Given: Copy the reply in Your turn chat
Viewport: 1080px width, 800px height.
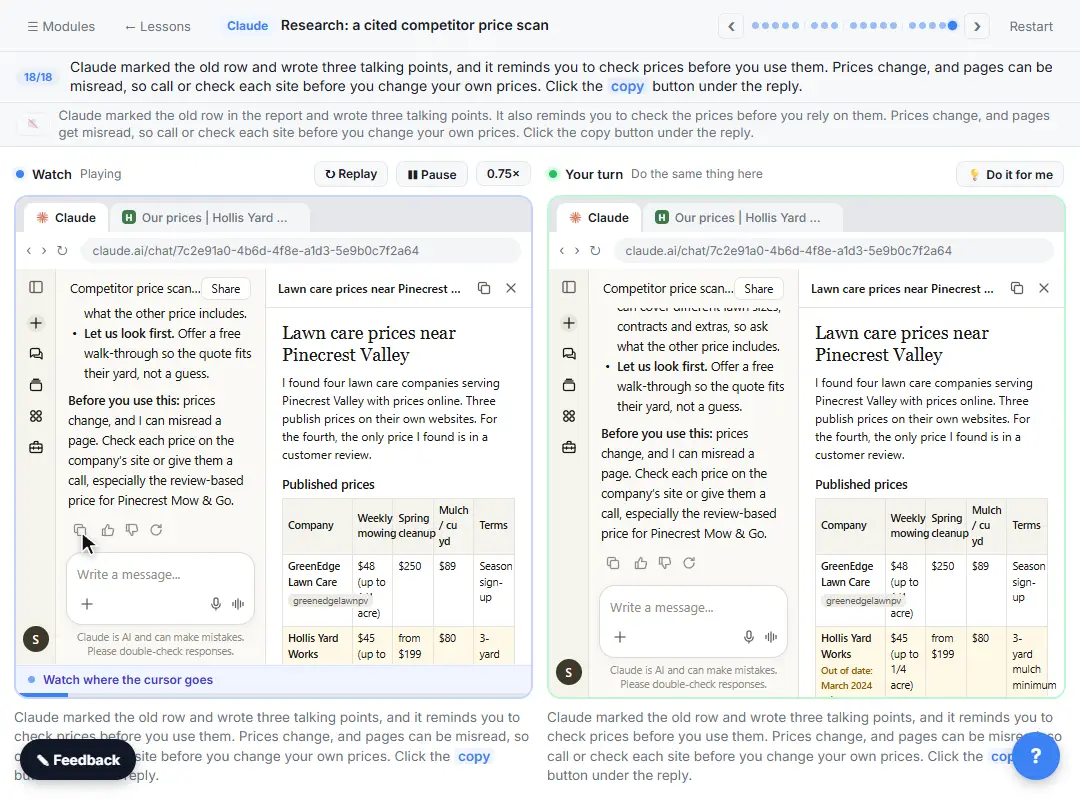Looking at the screenshot, I should [x=613, y=563].
